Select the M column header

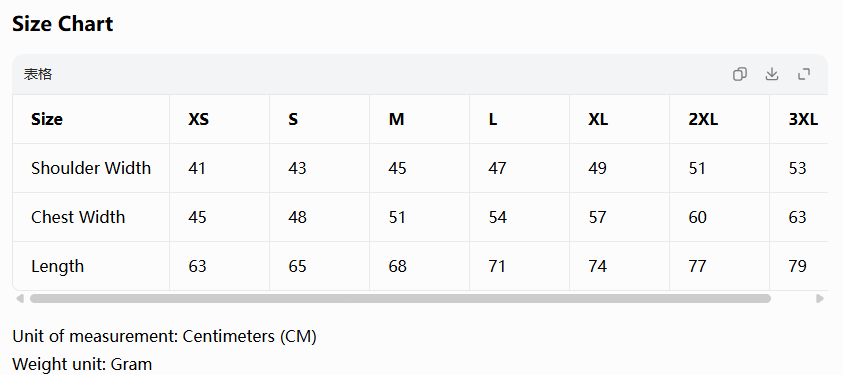(419, 119)
